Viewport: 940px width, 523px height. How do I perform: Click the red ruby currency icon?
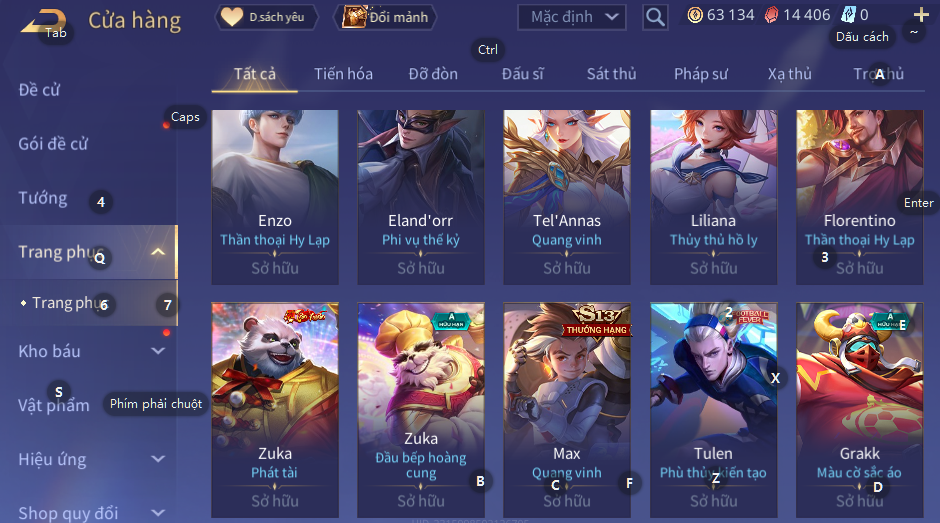click(x=772, y=15)
